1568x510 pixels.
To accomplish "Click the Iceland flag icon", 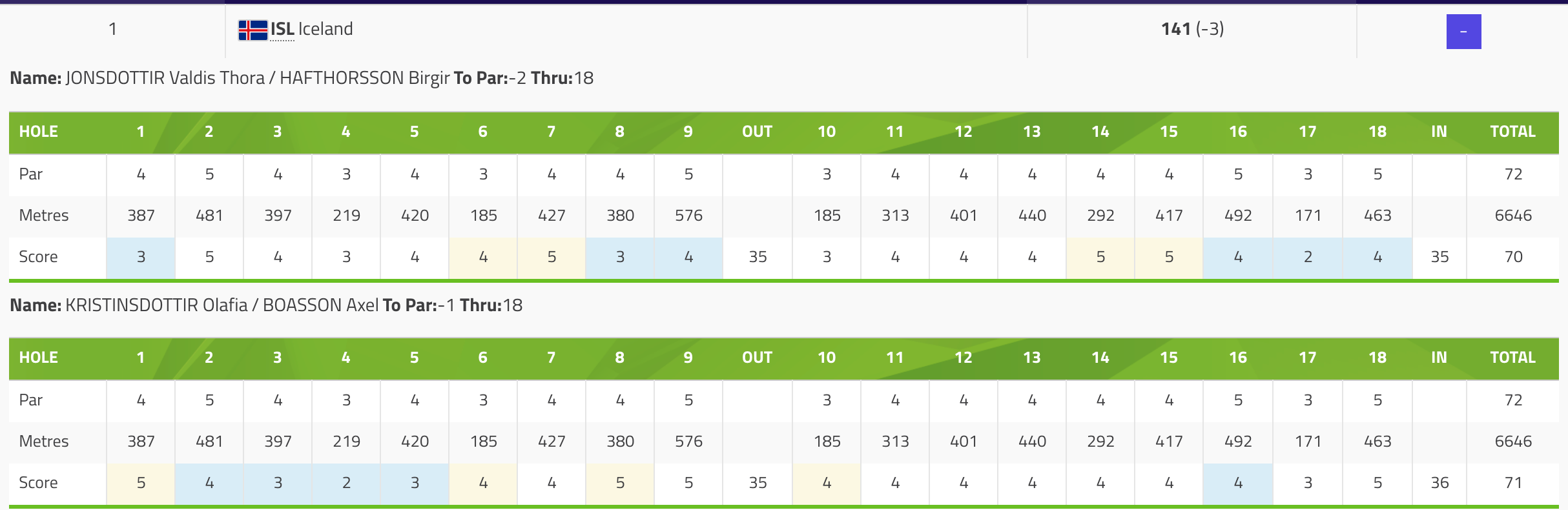I will 253,30.
